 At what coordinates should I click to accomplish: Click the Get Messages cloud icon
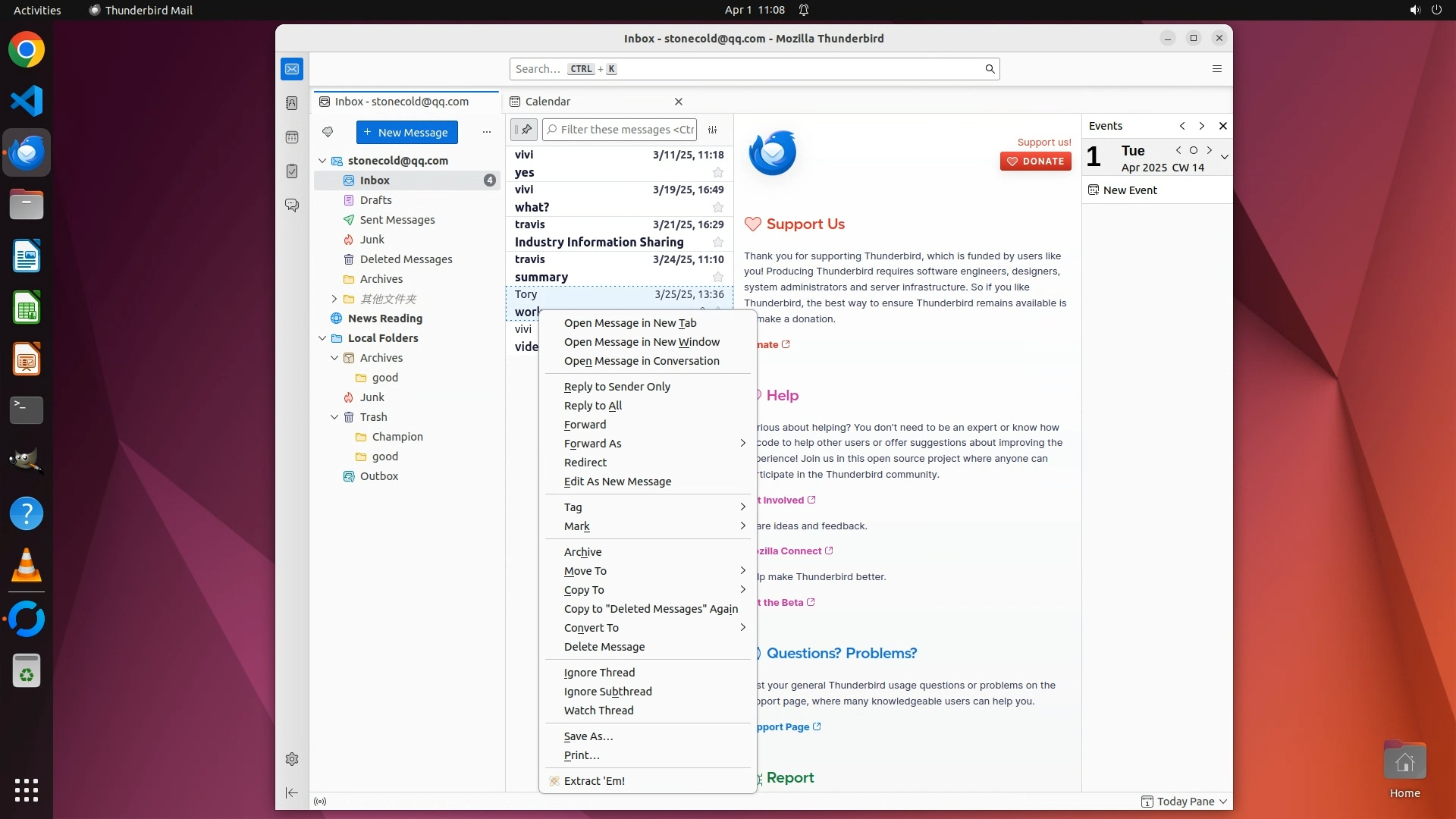328,132
